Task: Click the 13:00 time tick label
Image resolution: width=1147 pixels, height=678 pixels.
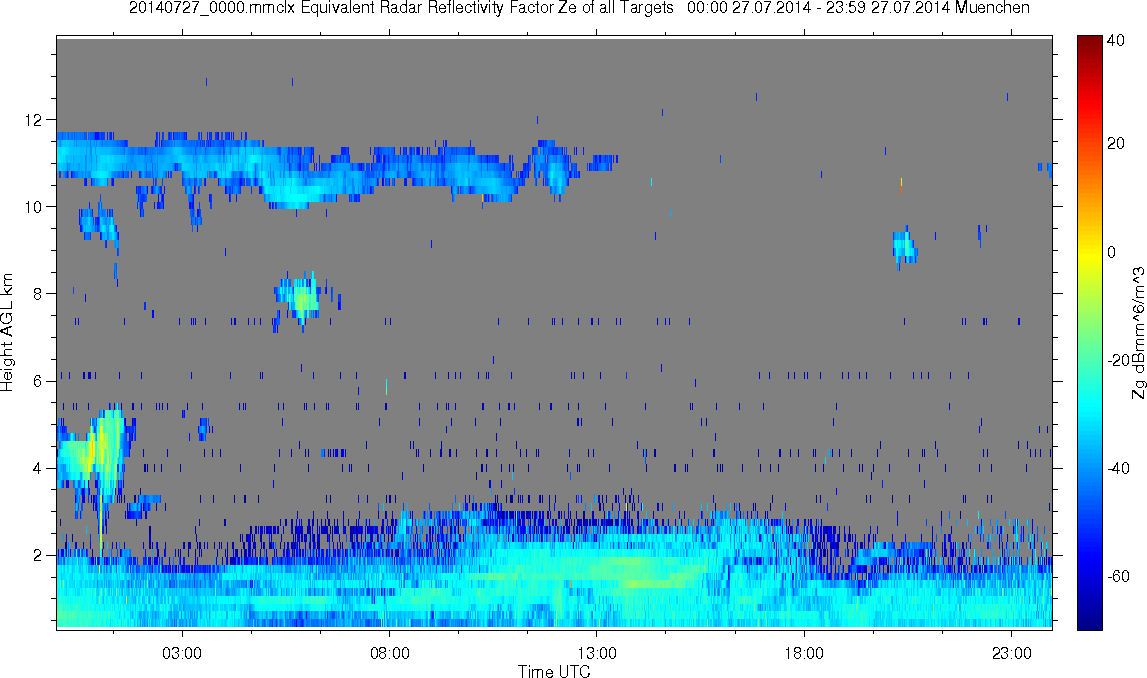Action: [596, 652]
